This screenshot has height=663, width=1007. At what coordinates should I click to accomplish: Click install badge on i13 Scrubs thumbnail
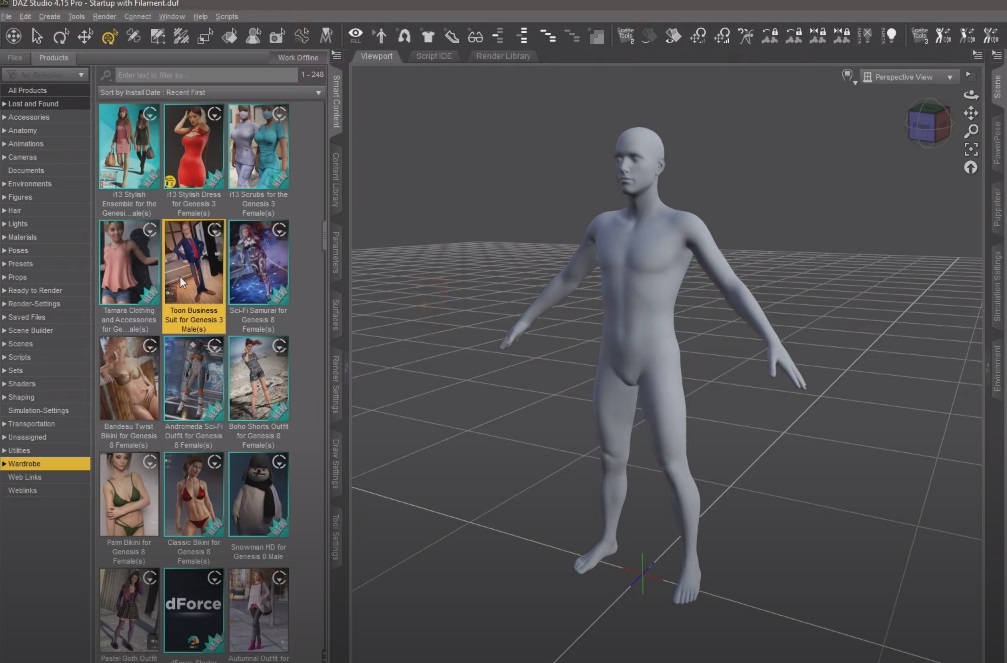click(x=279, y=114)
